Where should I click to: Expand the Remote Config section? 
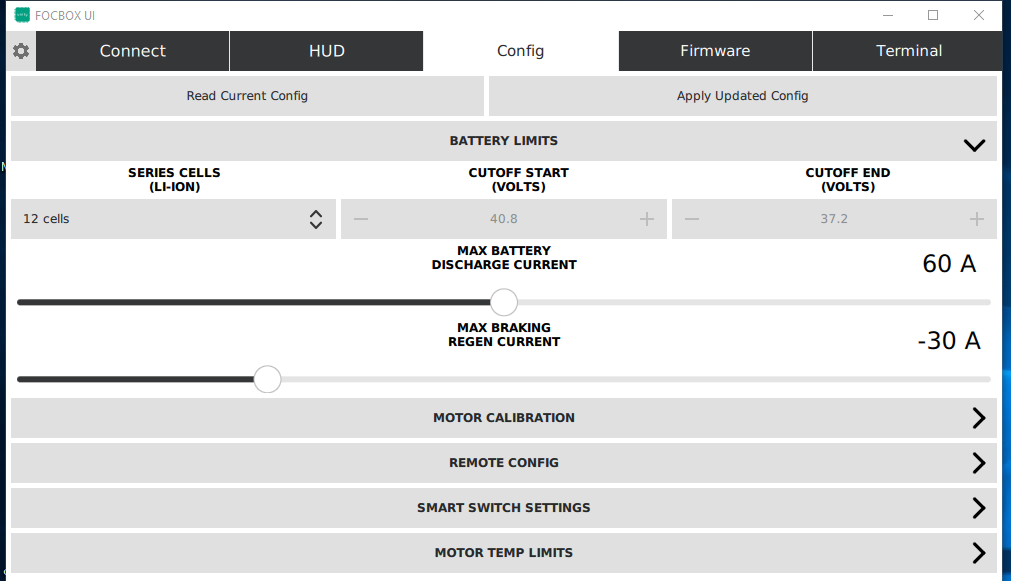(978, 463)
